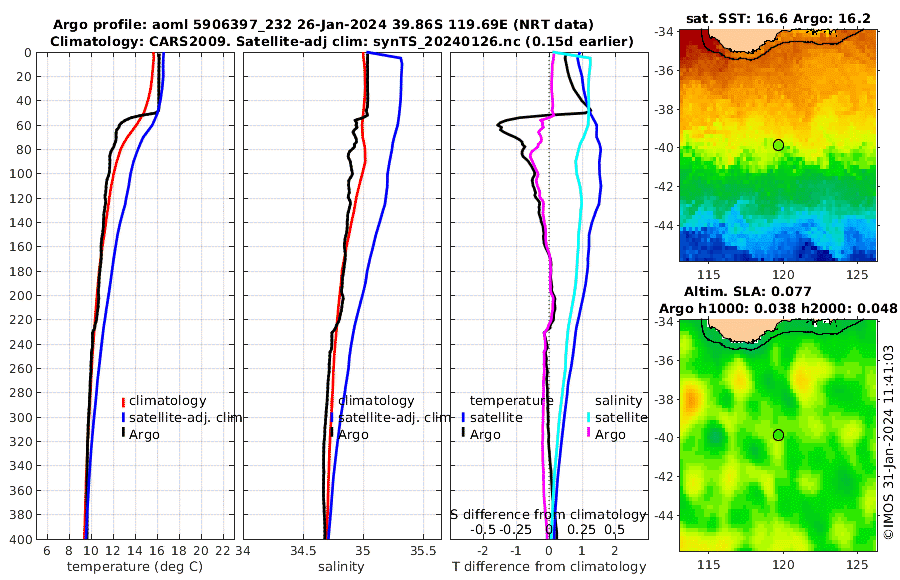
Task: Click the IMOS copyright timestamp text
Action: coord(889,442)
